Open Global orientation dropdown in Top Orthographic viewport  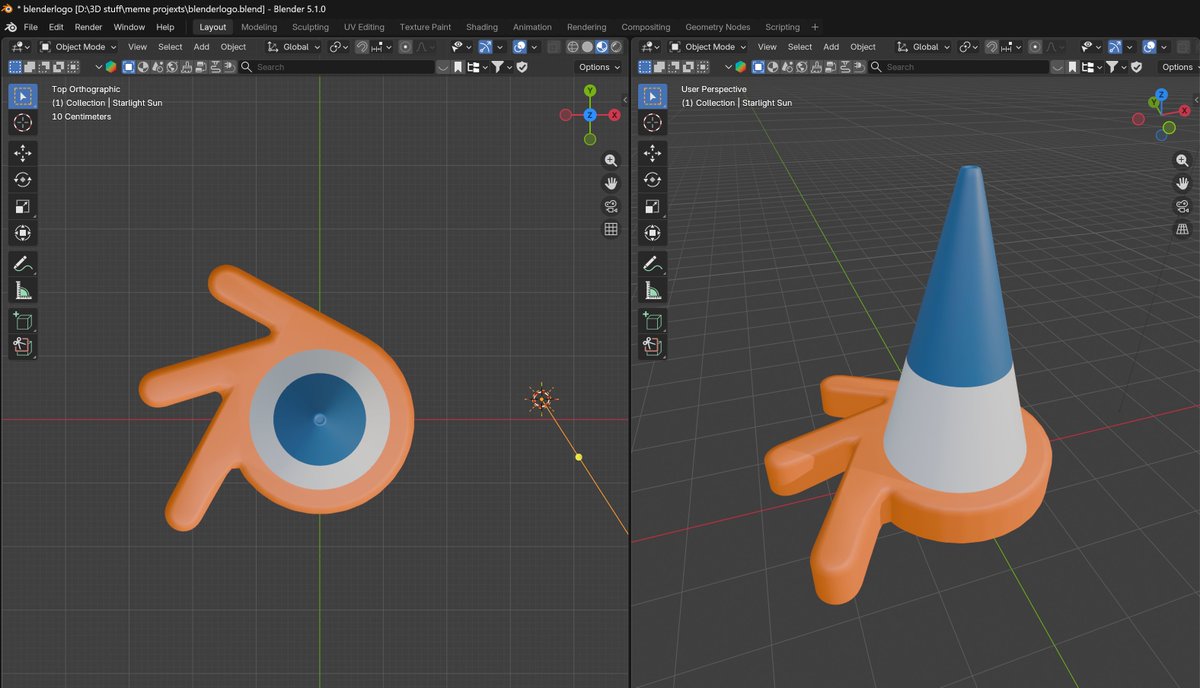coord(293,47)
